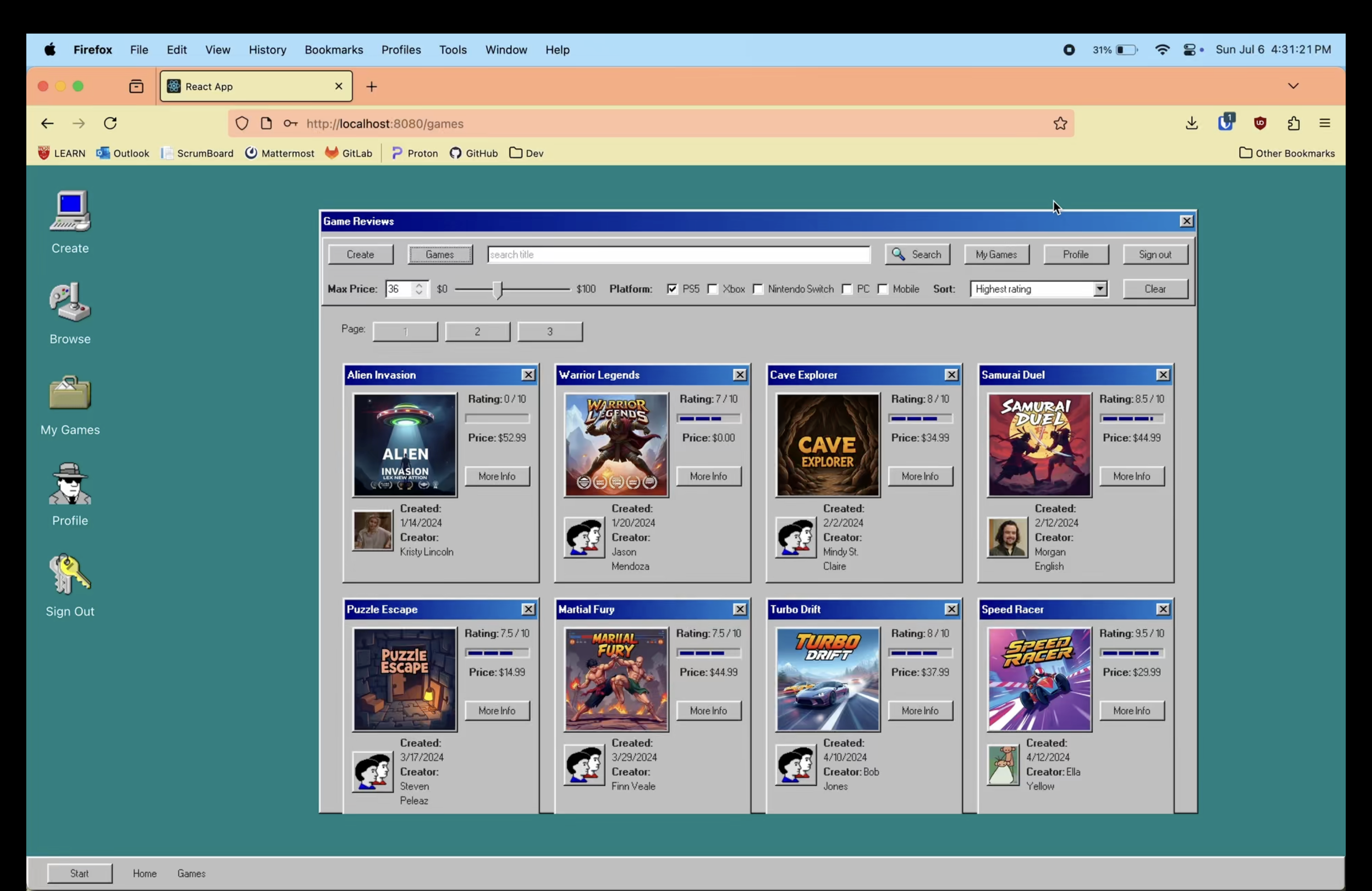Image resolution: width=1372 pixels, height=891 pixels.
Task: Click the Clear filters button
Action: pos(1155,289)
